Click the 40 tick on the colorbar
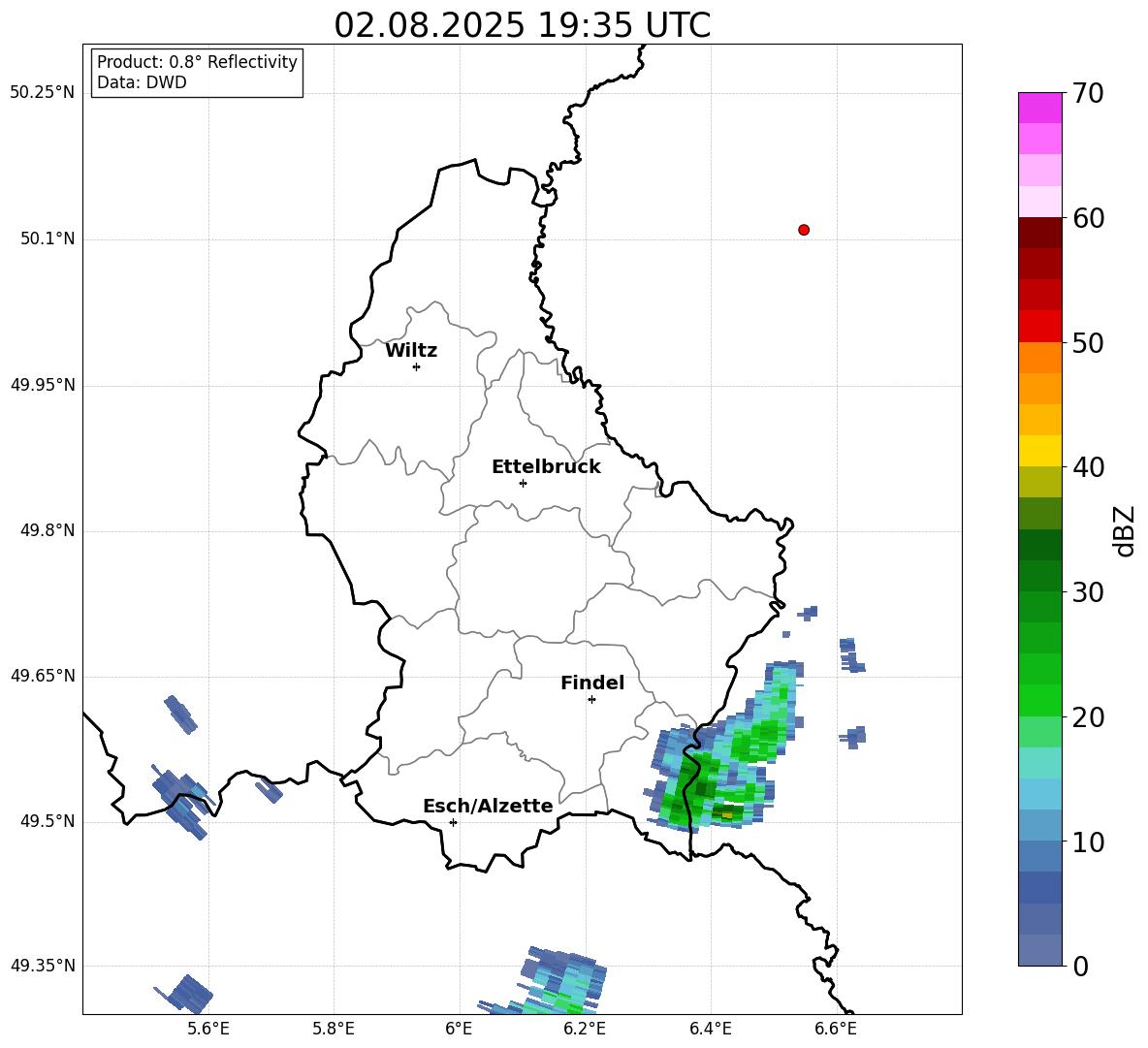The image size is (1148, 1048). (x=1088, y=467)
